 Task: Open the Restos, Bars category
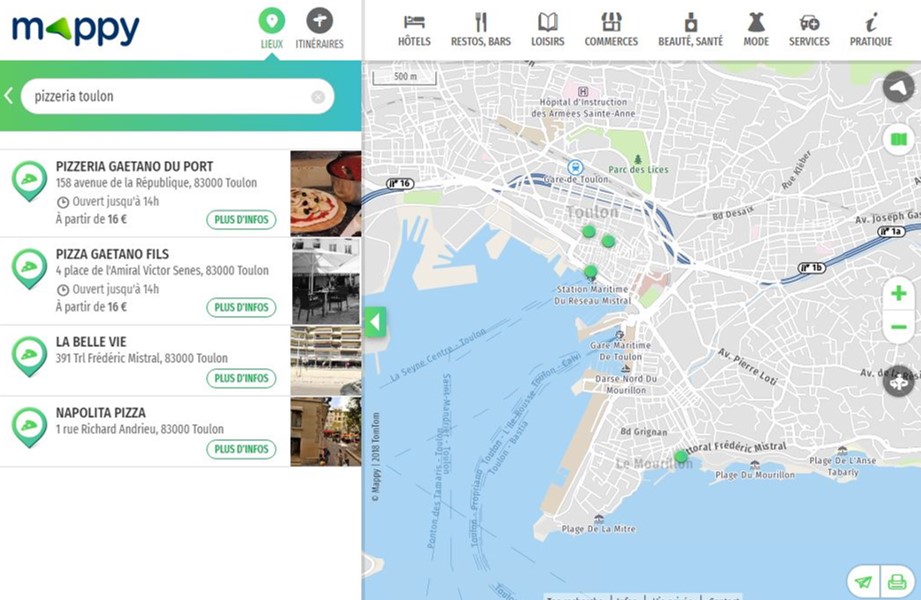click(481, 30)
